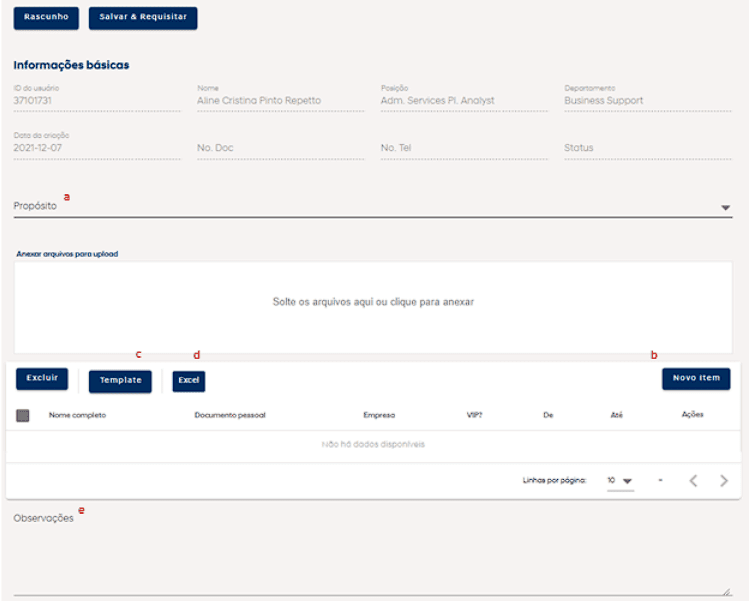Image resolution: width=751 pixels, height=601 pixels.
Task: Import with the Excel button
Action: pos(189,381)
